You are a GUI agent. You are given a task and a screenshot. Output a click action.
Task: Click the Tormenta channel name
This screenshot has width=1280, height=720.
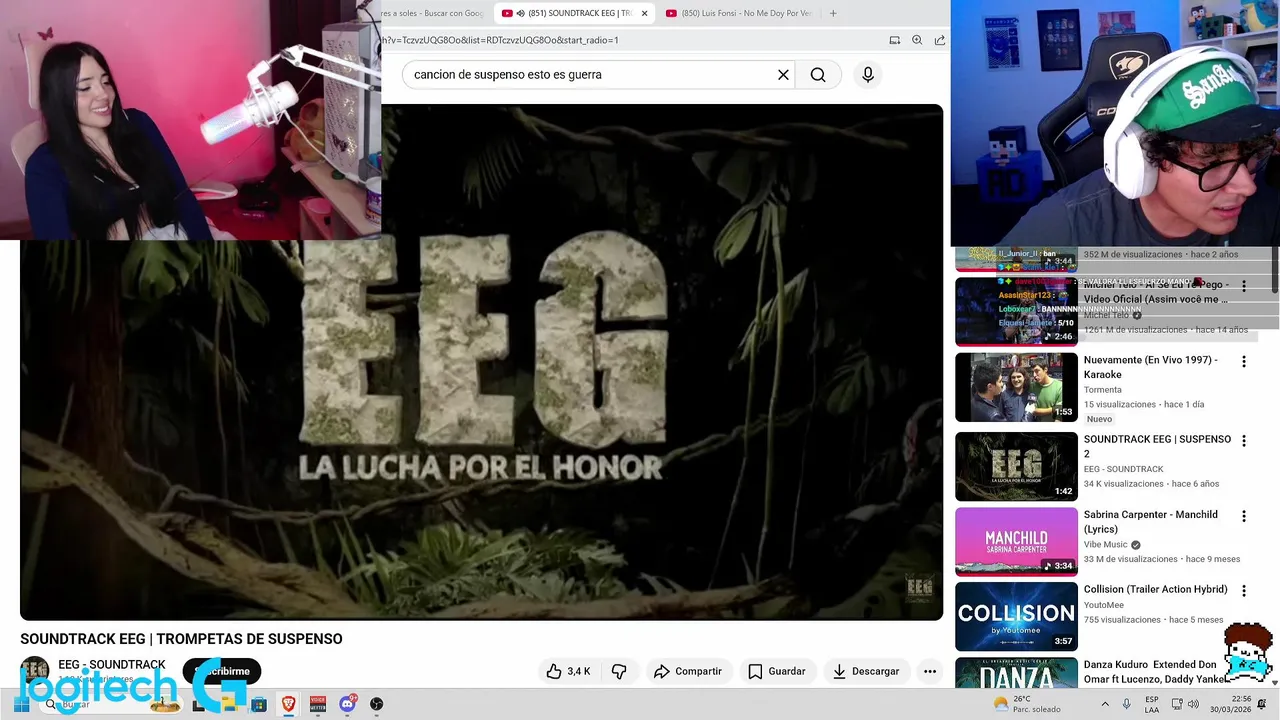(1103, 389)
